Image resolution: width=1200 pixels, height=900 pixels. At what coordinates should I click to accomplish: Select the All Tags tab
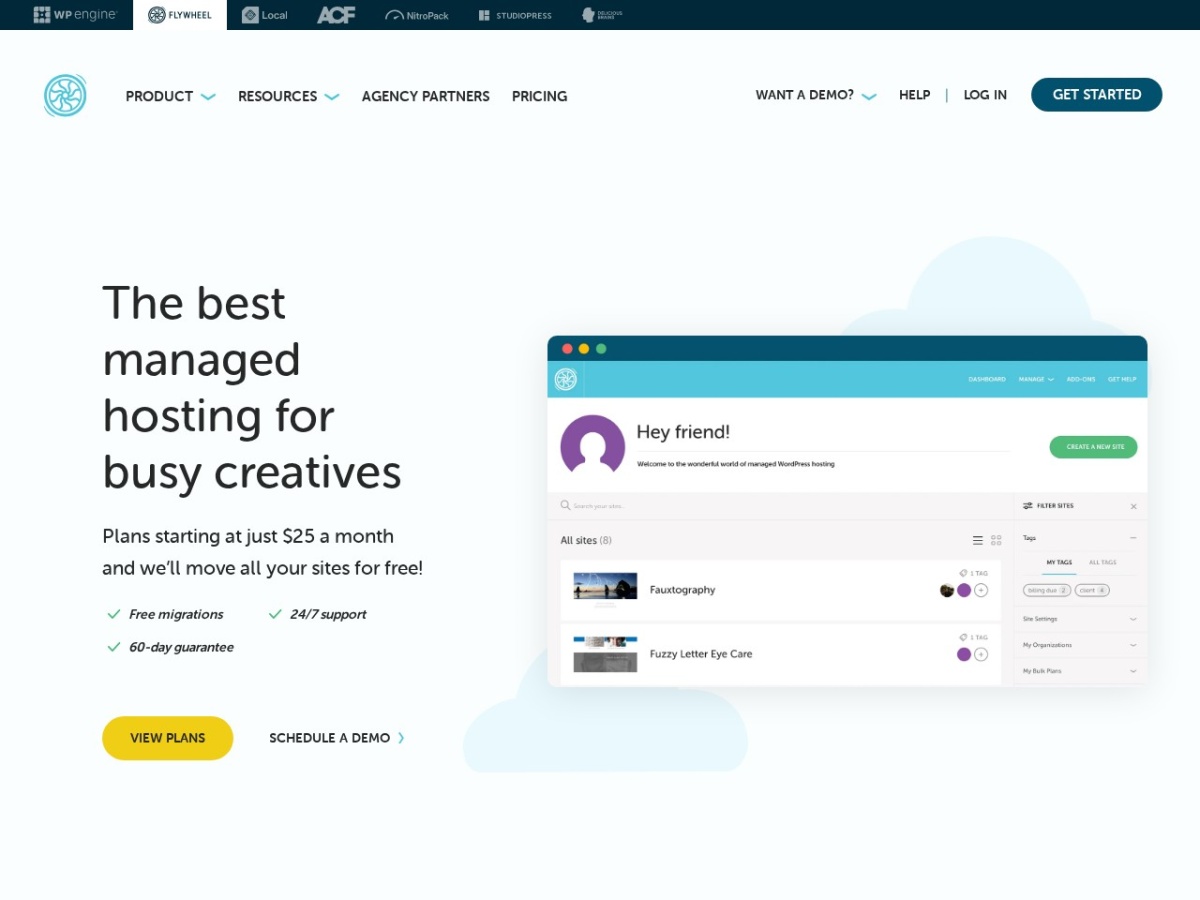1103,563
